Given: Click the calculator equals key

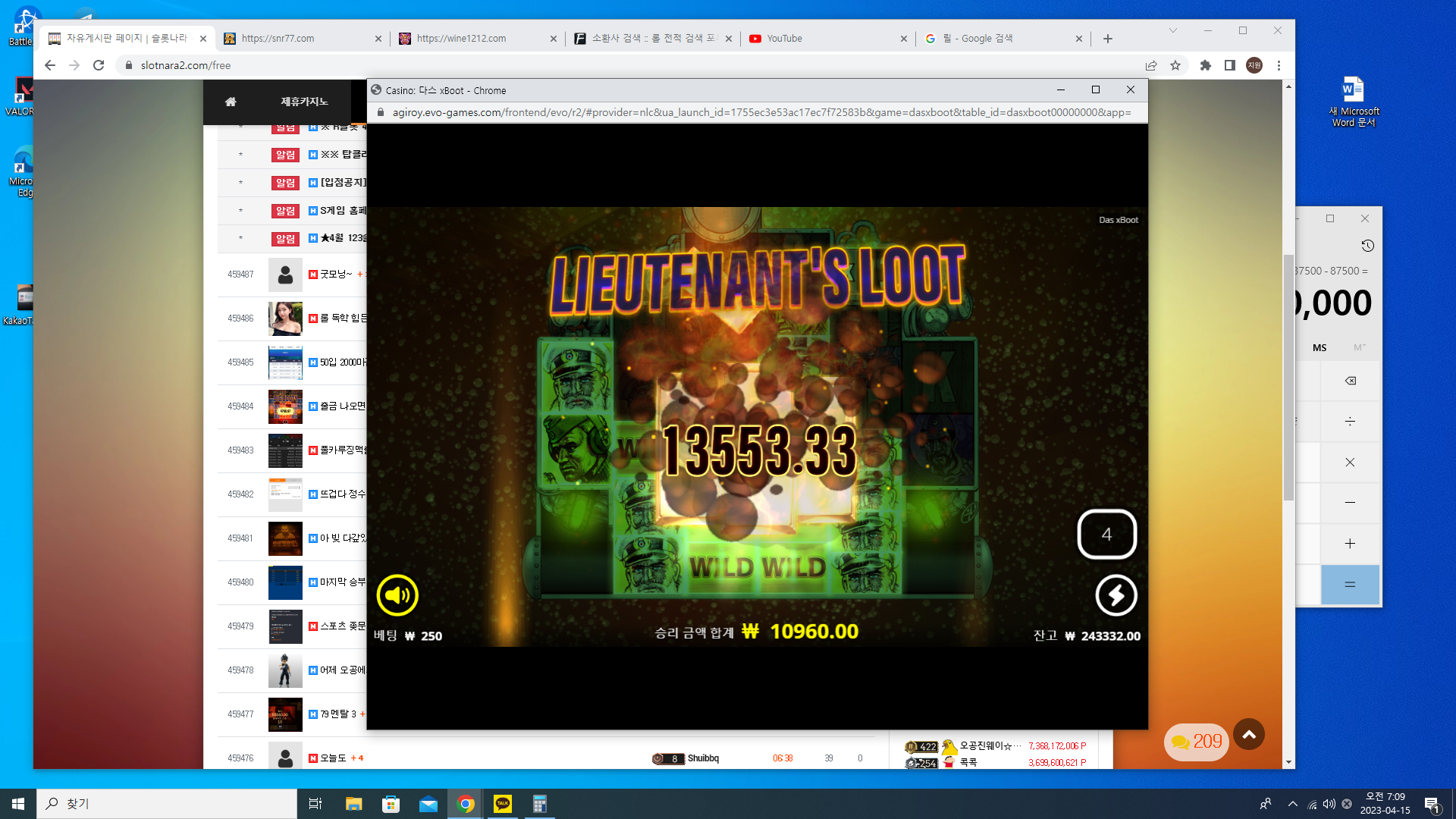Looking at the screenshot, I should click(1350, 585).
